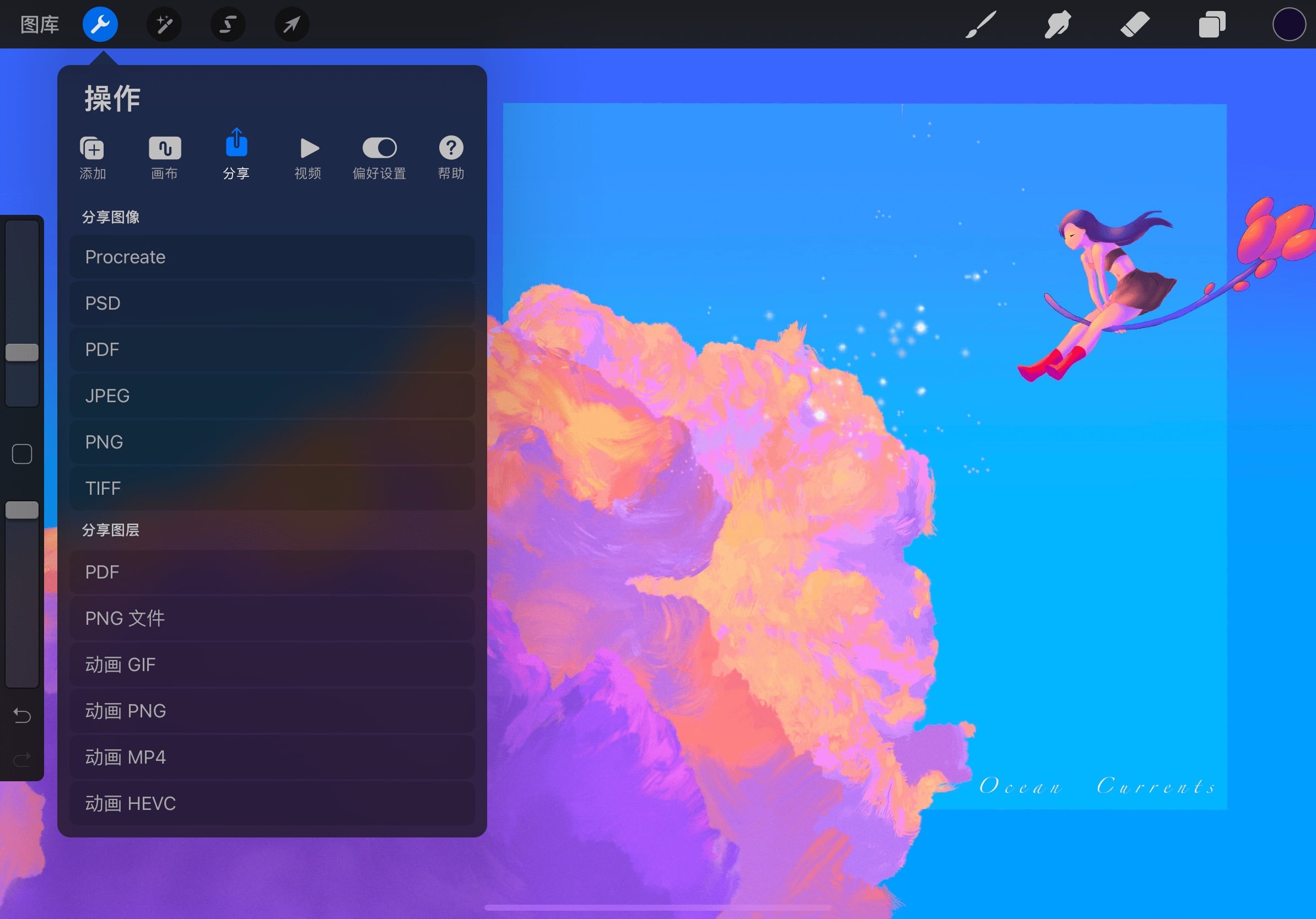This screenshot has height=919, width=1316.
Task: Share image as PSD
Action: click(272, 303)
